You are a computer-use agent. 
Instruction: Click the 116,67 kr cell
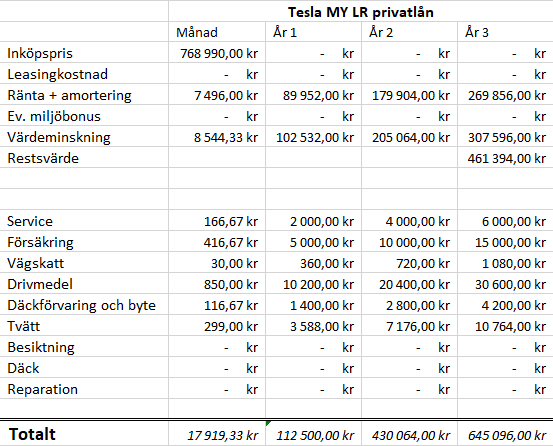click(x=217, y=305)
